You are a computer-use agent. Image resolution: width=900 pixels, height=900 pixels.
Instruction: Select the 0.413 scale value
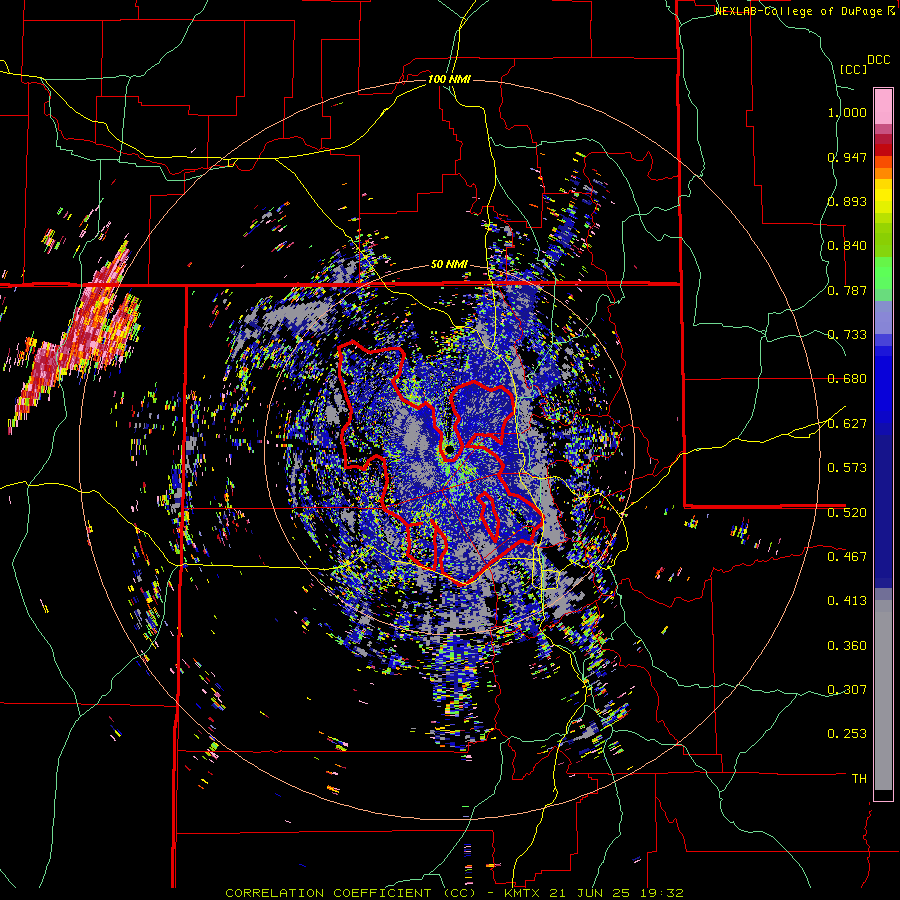(x=847, y=601)
